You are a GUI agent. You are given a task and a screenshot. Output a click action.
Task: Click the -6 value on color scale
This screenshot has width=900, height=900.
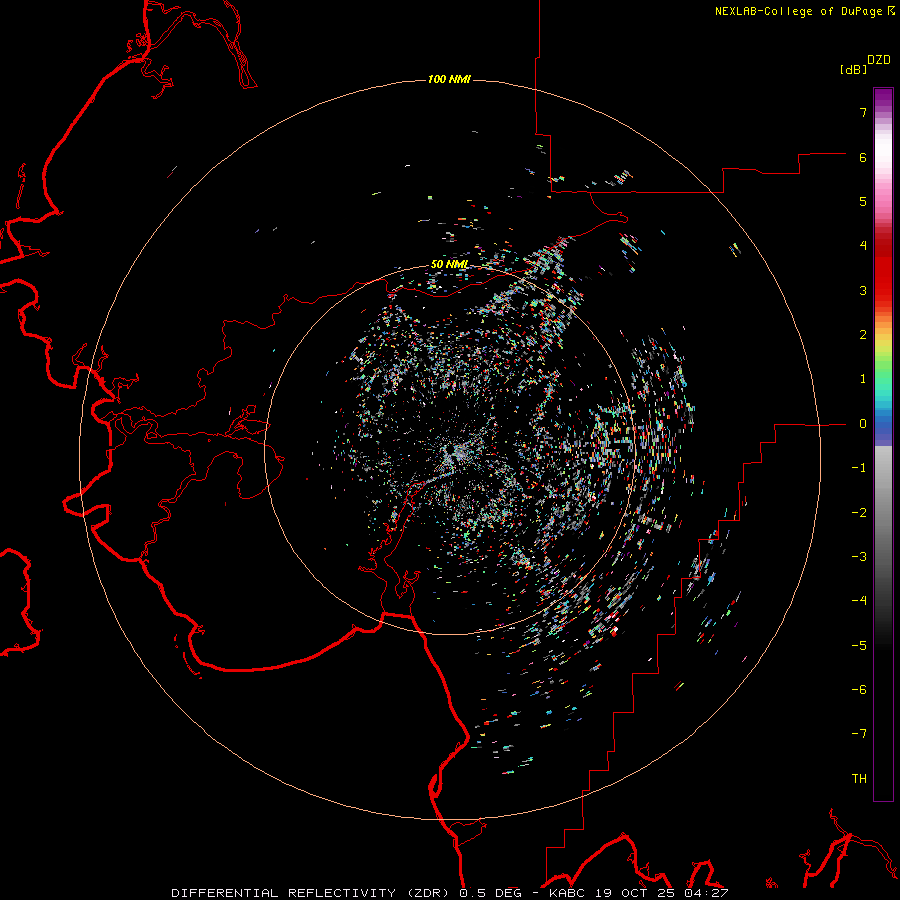point(859,690)
